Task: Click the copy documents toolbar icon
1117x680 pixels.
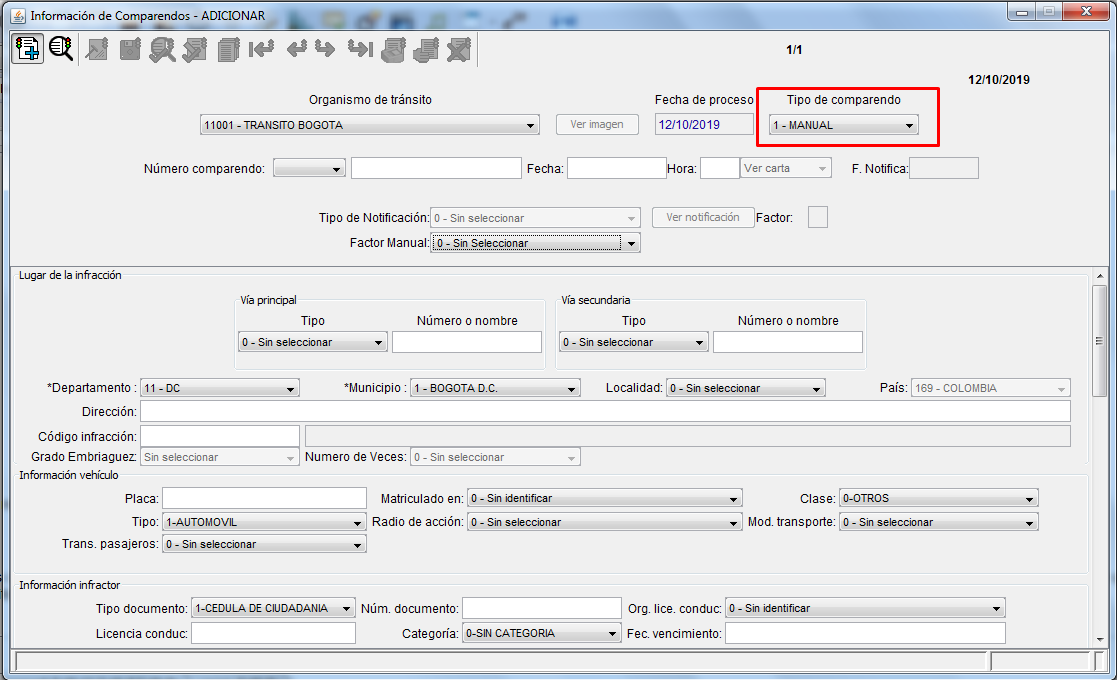Action: point(228,49)
